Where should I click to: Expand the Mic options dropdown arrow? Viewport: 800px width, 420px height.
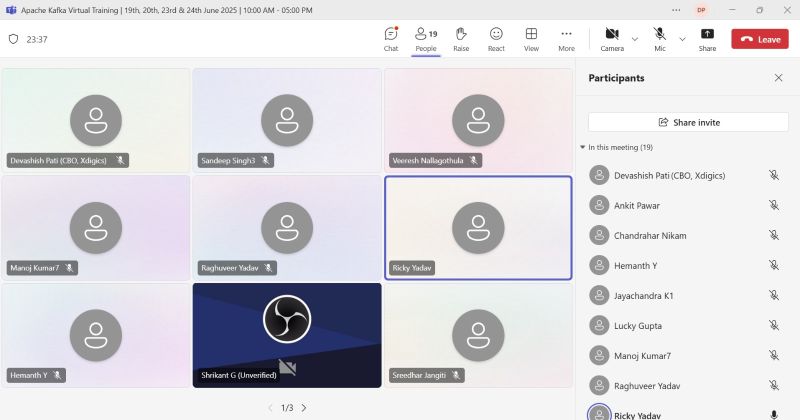point(682,39)
